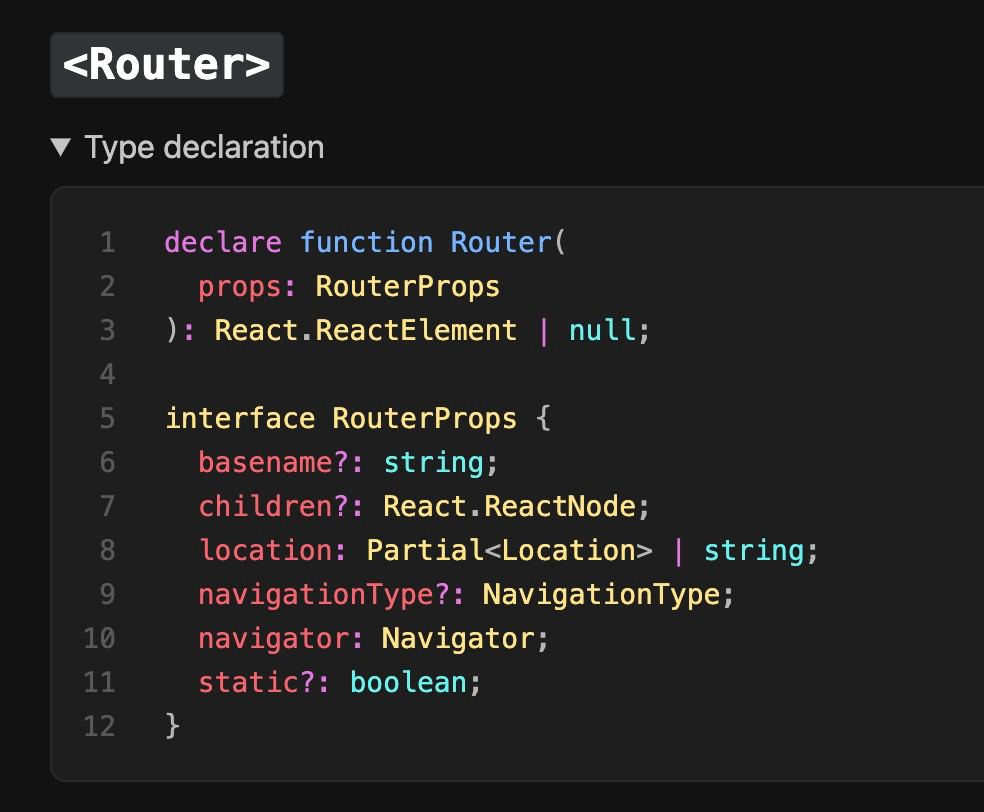Image resolution: width=984 pixels, height=812 pixels.
Task: Click 'null' on line 3
Action: (x=602, y=330)
